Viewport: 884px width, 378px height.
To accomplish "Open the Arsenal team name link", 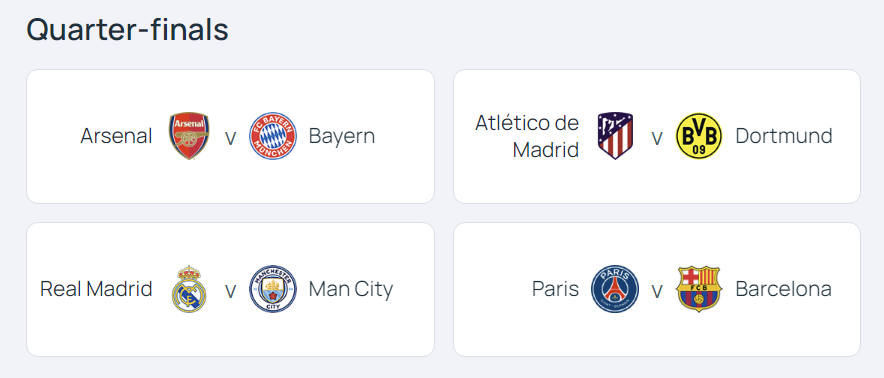I will pos(117,136).
